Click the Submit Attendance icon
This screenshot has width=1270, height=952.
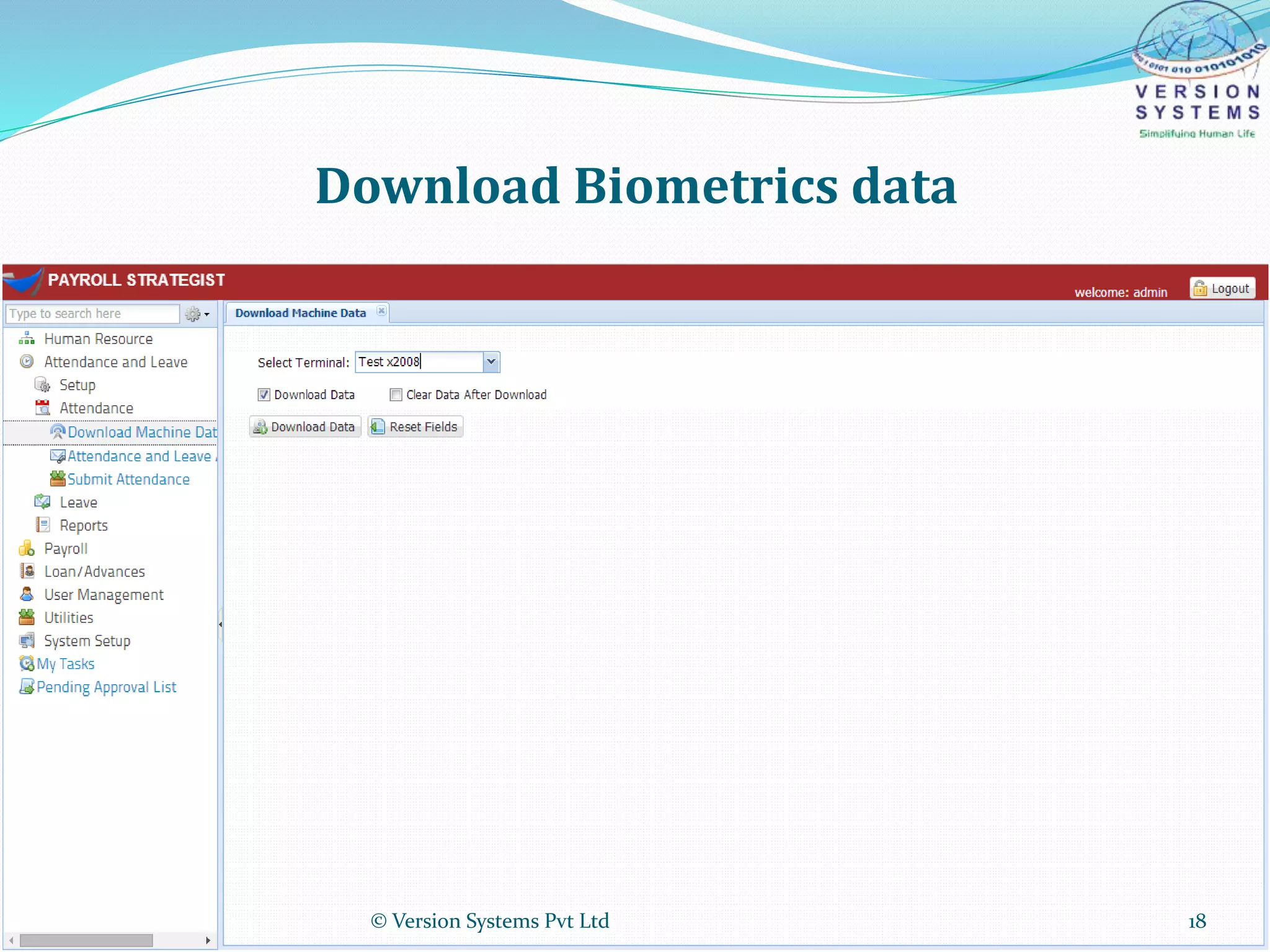[x=58, y=479]
